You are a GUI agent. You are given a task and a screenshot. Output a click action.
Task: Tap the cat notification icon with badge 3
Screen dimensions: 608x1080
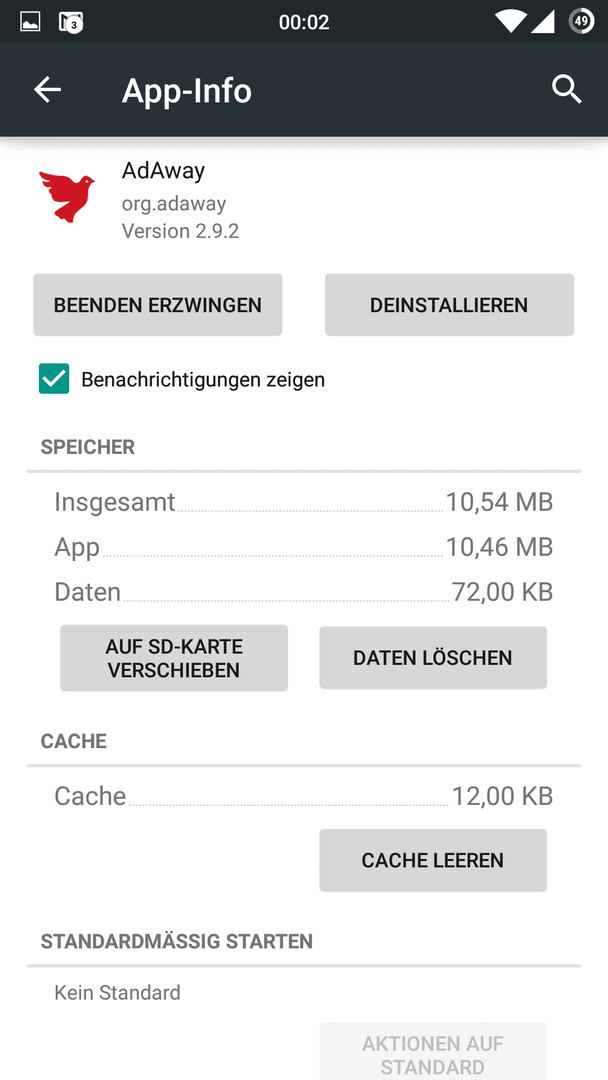pos(71,22)
